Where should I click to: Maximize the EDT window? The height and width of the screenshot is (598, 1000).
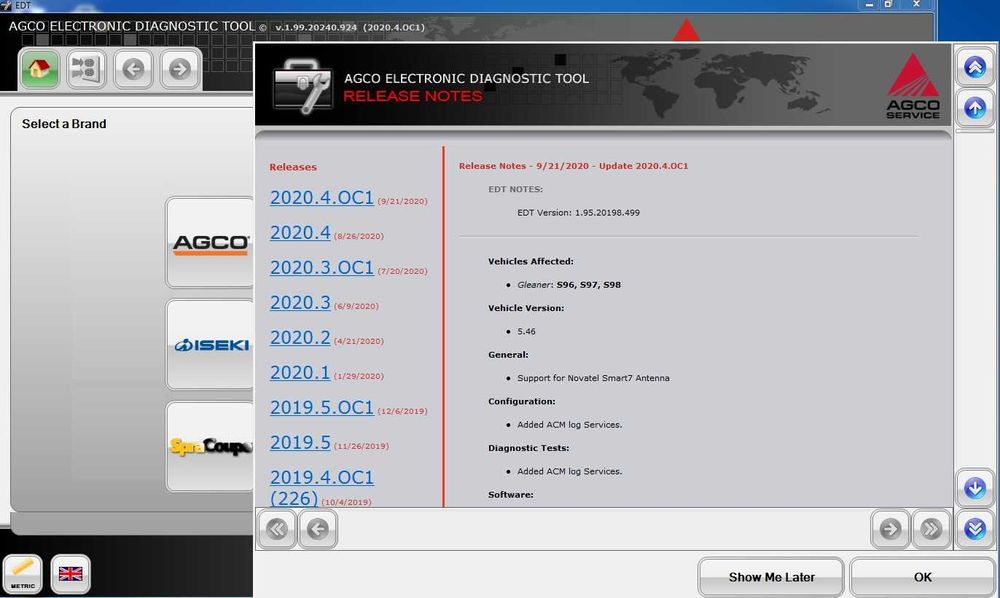(x=888, y=4)
